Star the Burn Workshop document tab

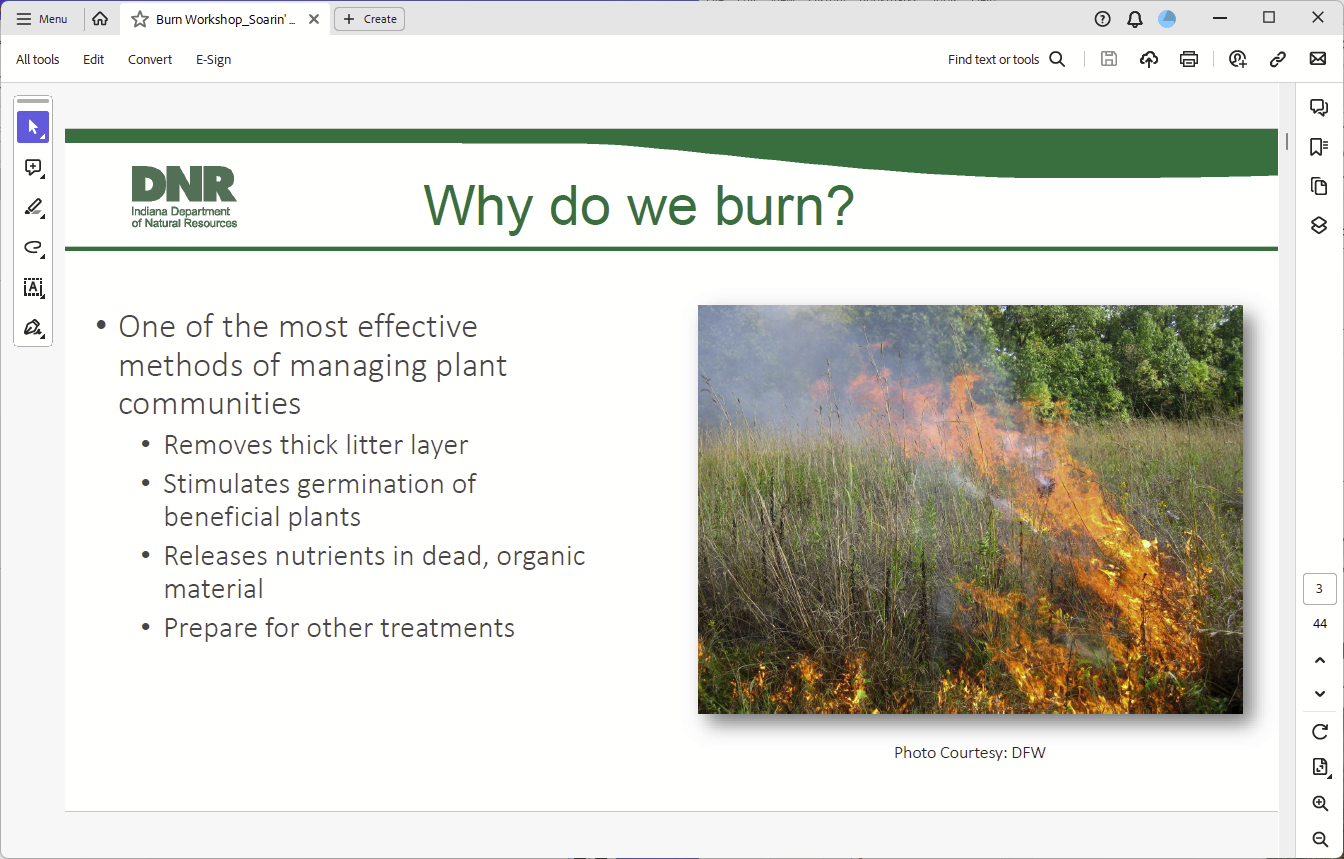pyautogui.click(x=140, y=19)
